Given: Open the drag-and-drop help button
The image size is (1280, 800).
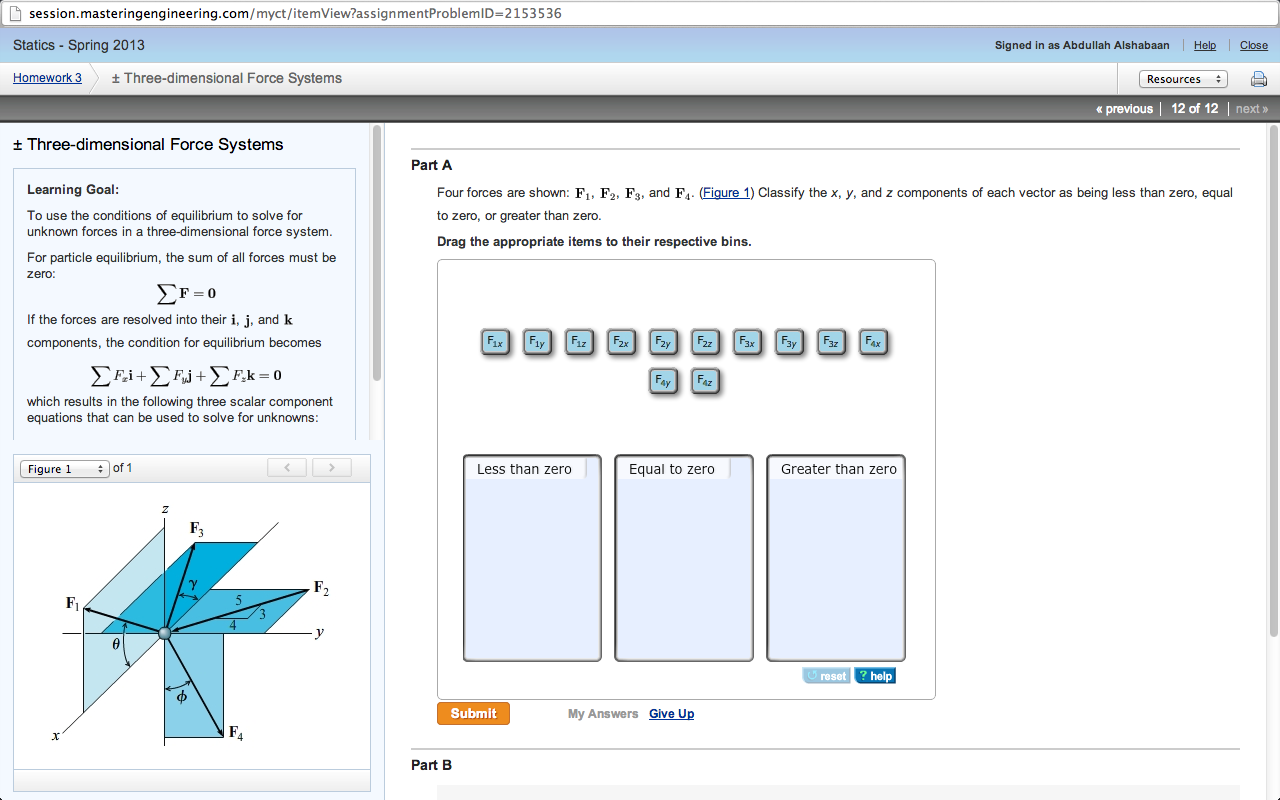Looking at the screenshot, I should pyautogui.click(x=875, y=676).
